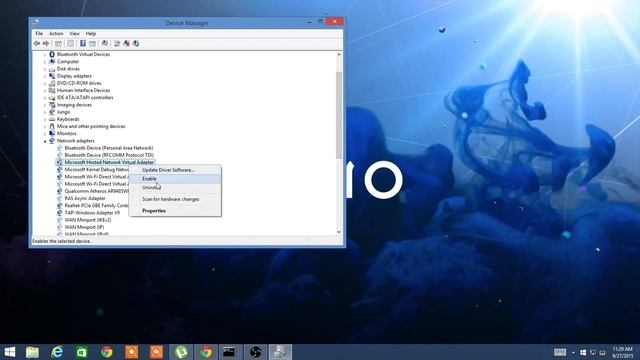640x360 pixels.
Task: Select WAN Miniport (IP)
Action: pos(84,227)
